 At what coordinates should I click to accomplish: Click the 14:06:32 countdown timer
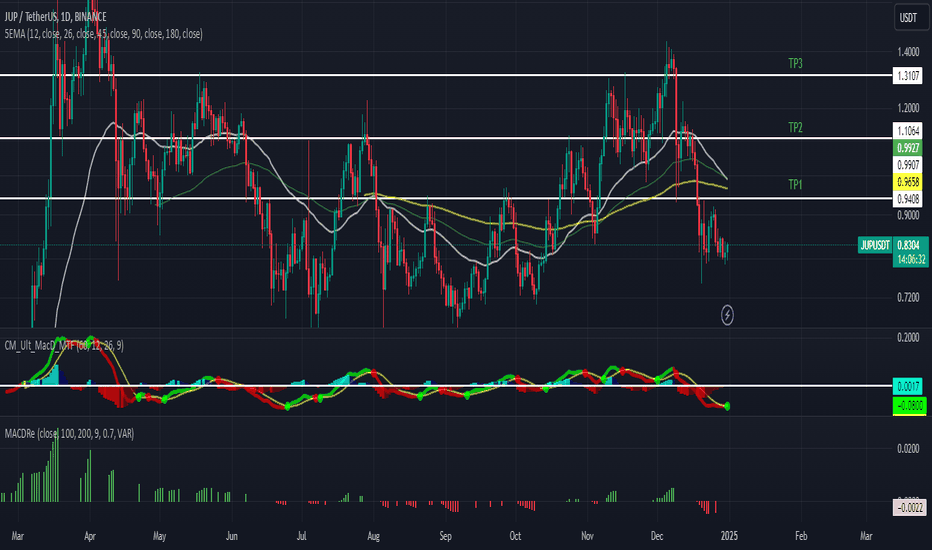[910, 260]
